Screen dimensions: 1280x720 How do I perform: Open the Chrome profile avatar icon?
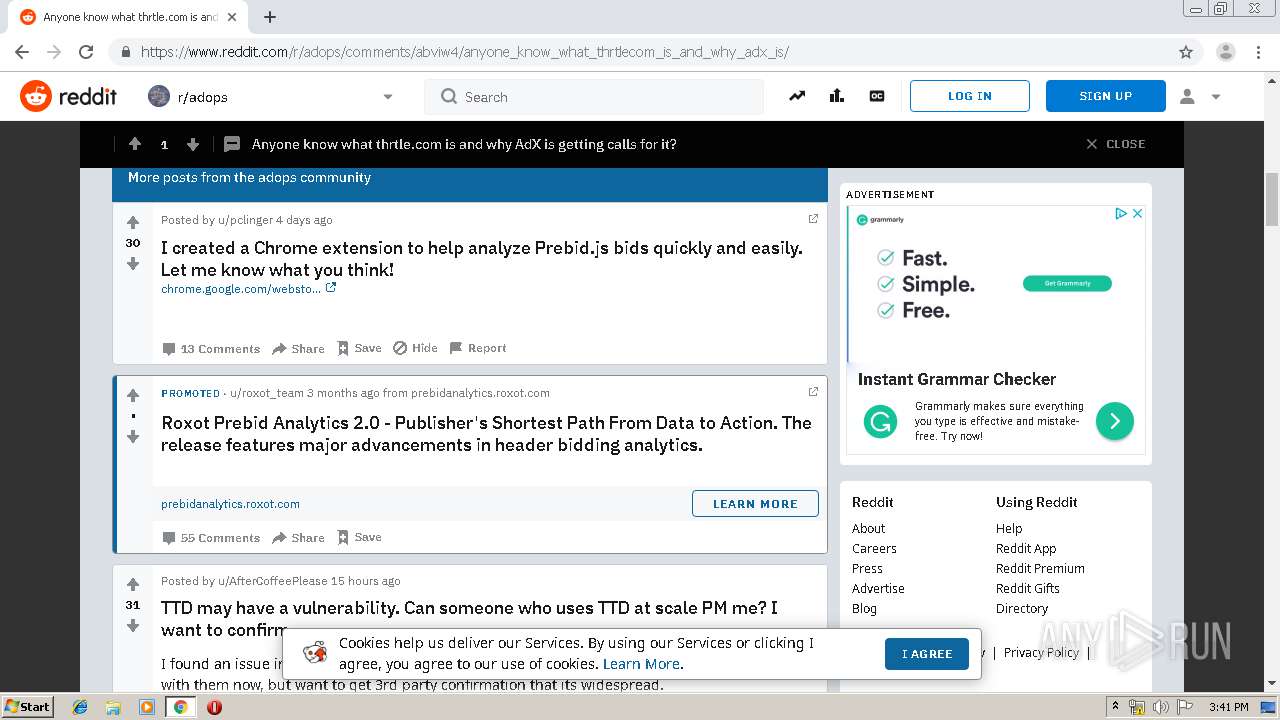1225,52
